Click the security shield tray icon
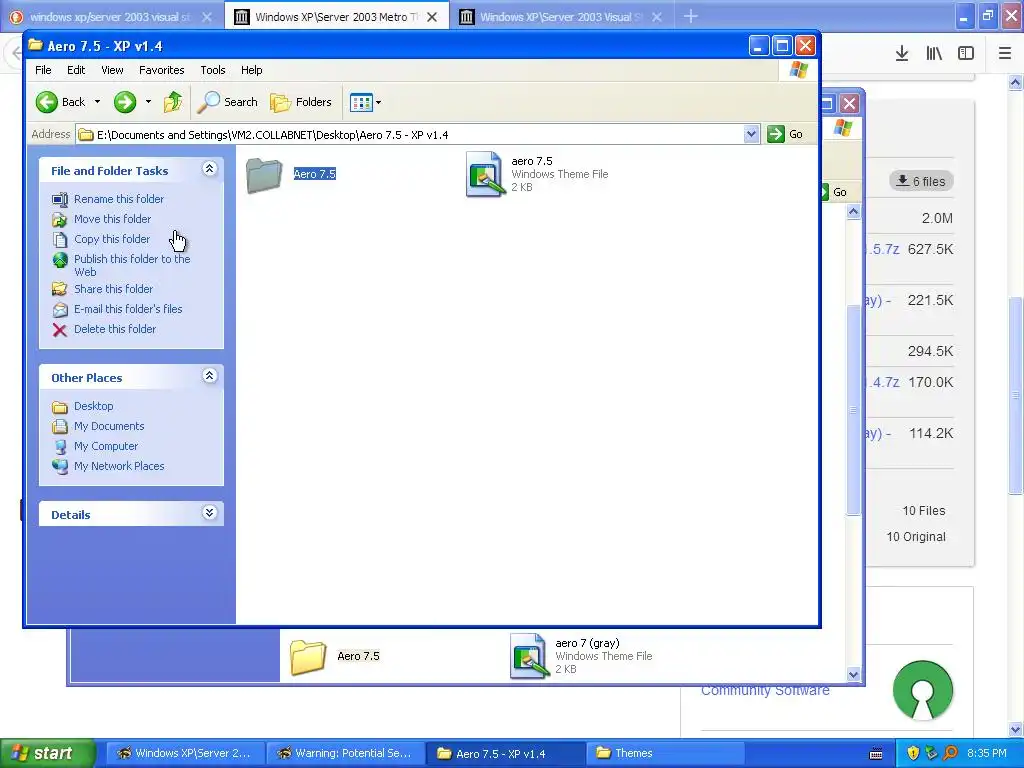 pos(913,754)
